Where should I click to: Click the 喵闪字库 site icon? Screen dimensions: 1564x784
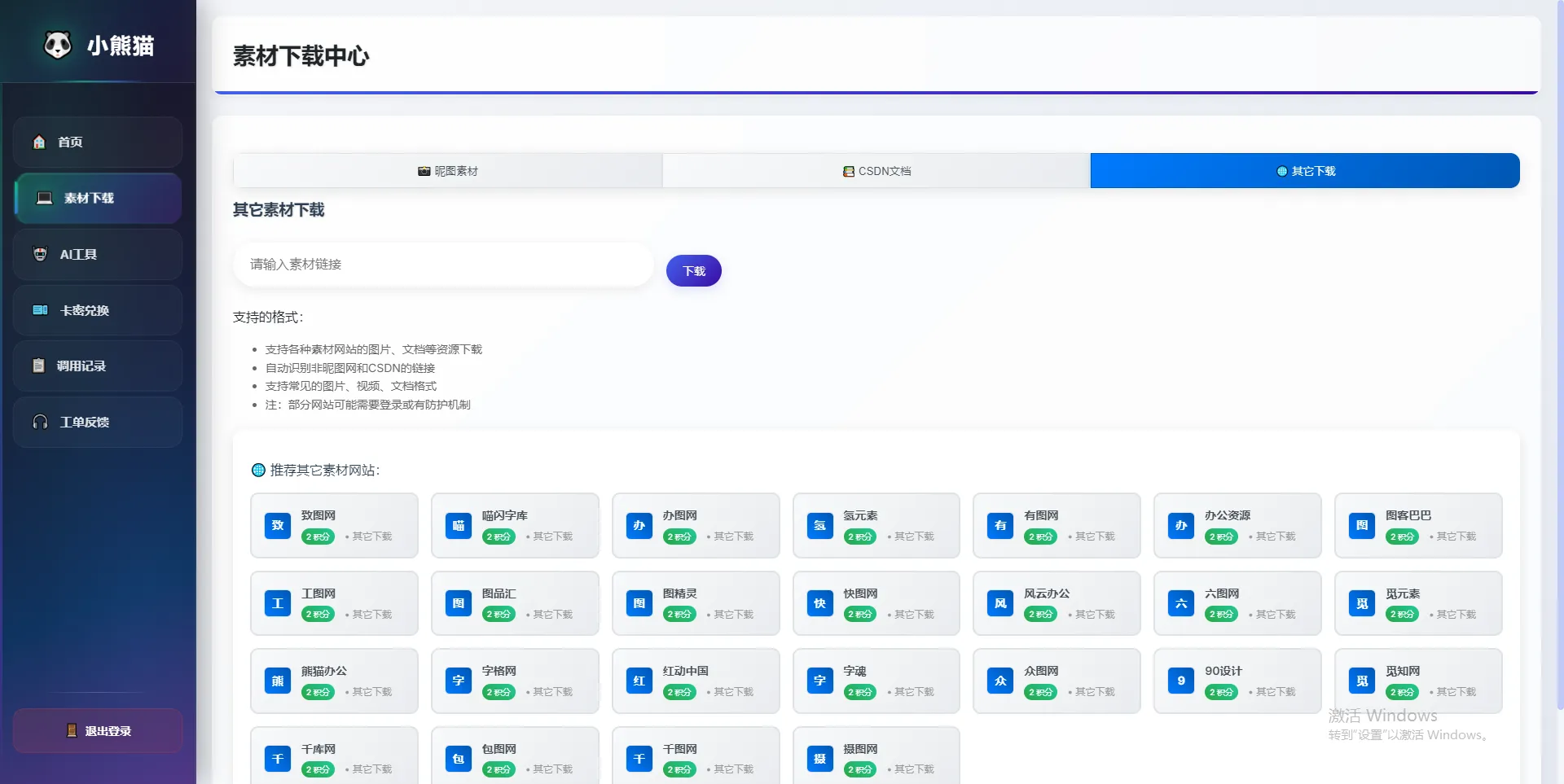pyautogui.click(x=459, y=525)
